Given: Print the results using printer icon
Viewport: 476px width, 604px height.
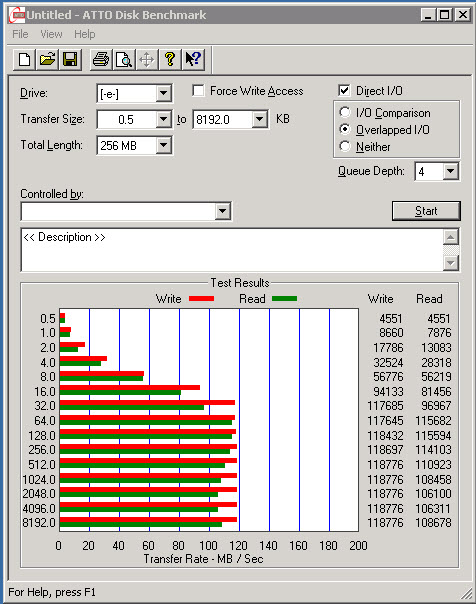Looking at the screenshot, I should pyautogui.click(x=101, y=60).
